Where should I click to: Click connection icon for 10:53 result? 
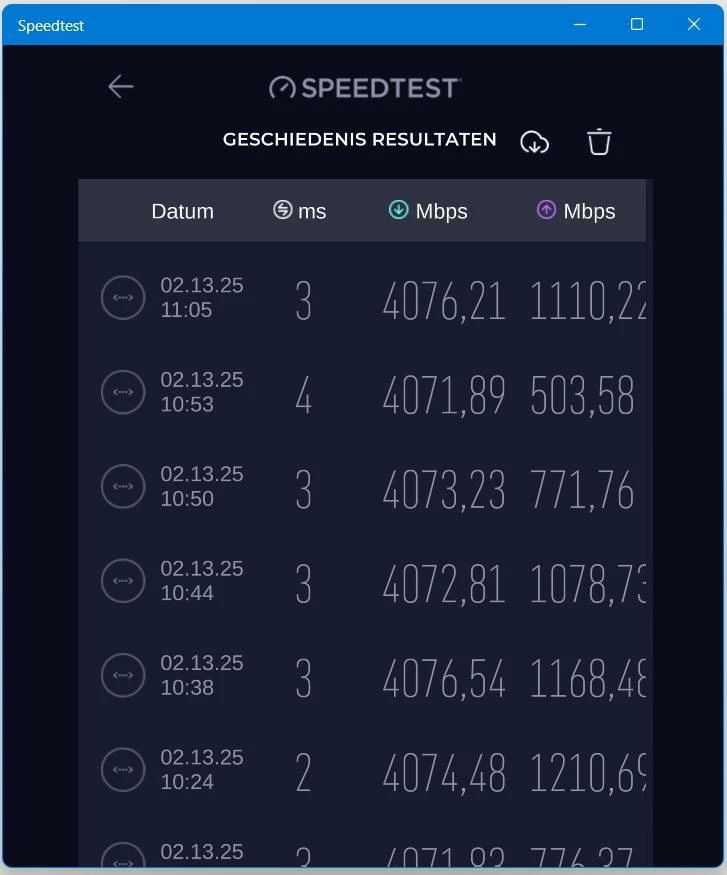(123, 392)
